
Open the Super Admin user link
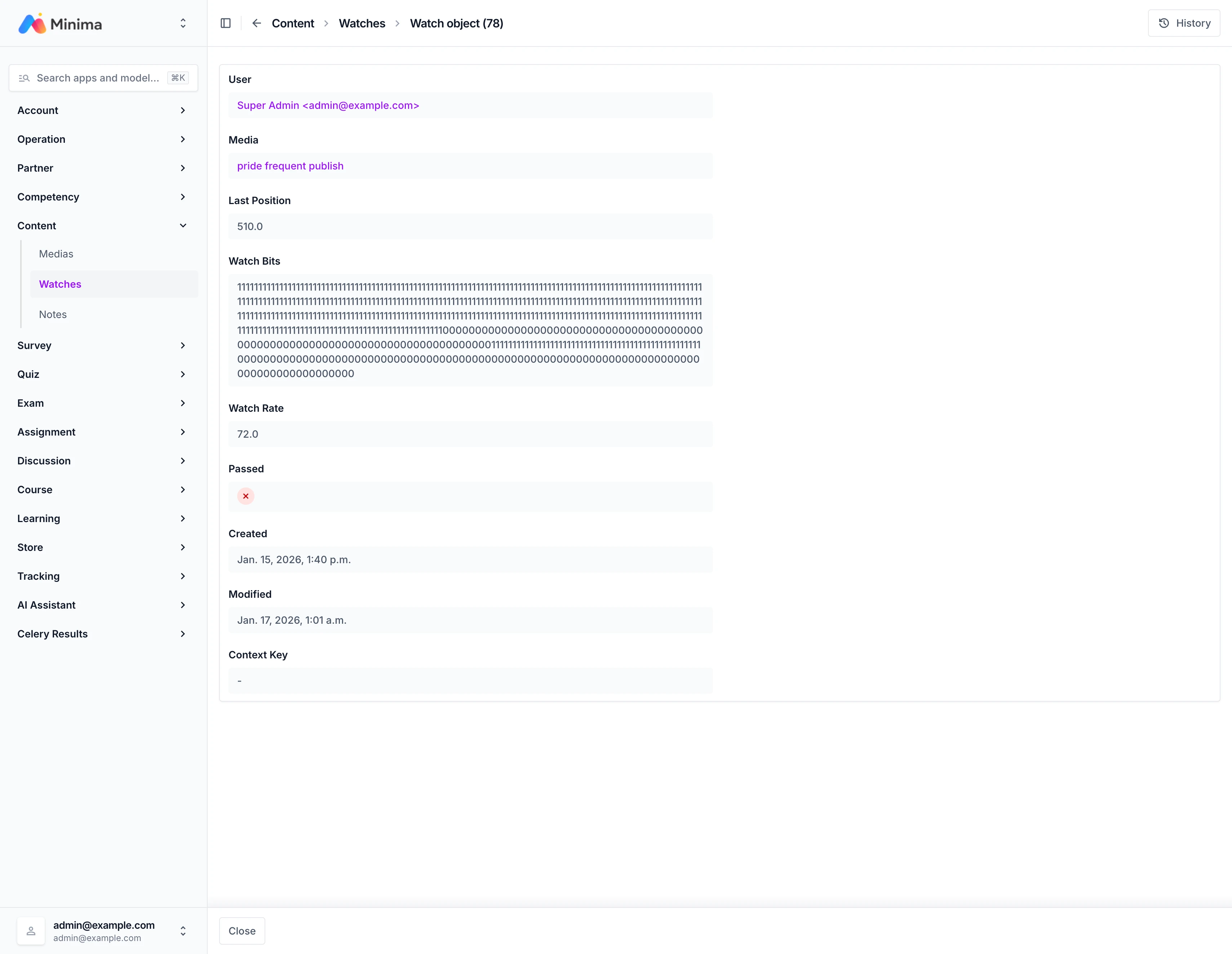click(x=328, y=106)
